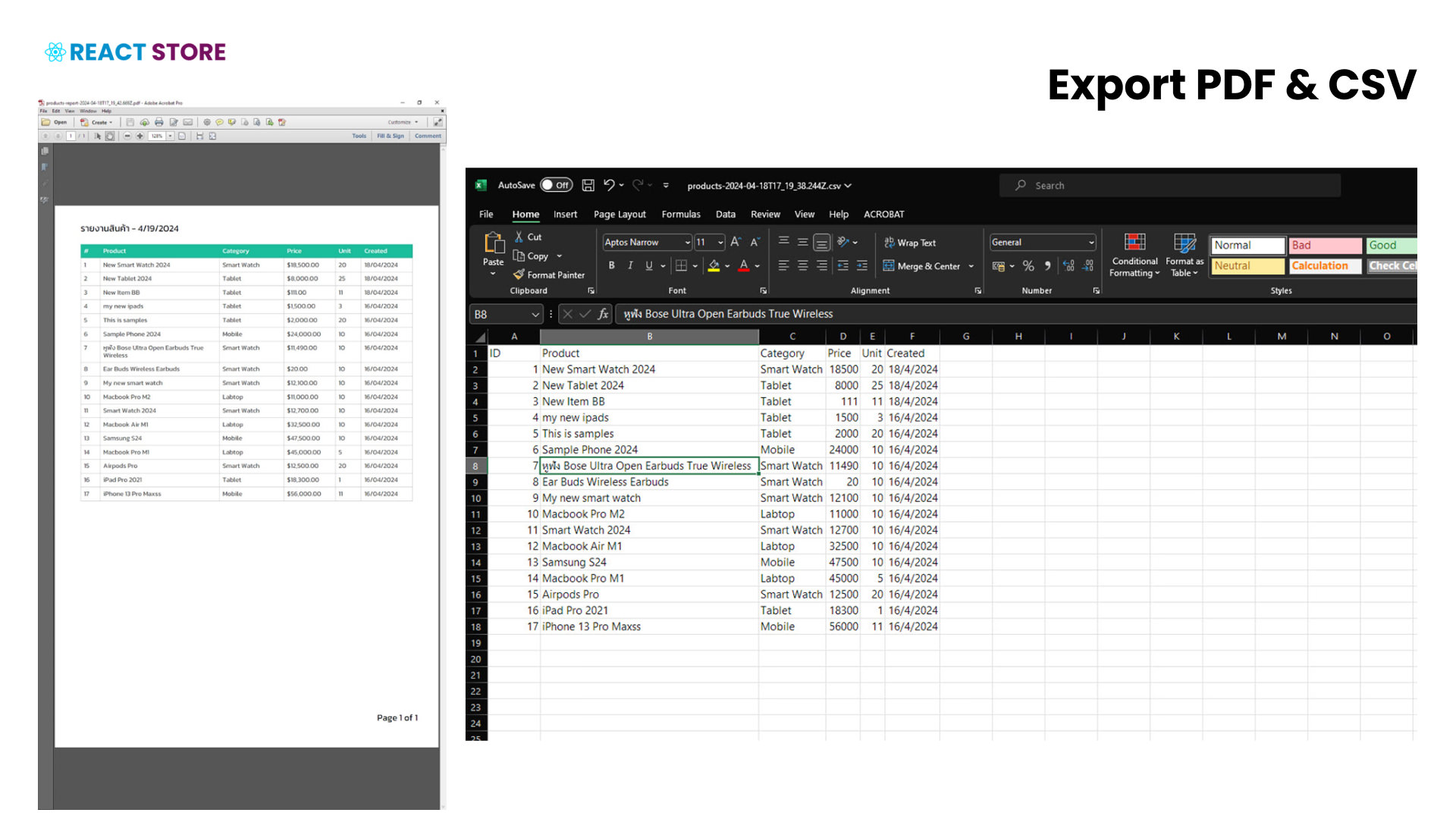Viewport: 1456px width, 819px height.
Task: Click the Increase Indent icon
Action: (x=861, y=265)
